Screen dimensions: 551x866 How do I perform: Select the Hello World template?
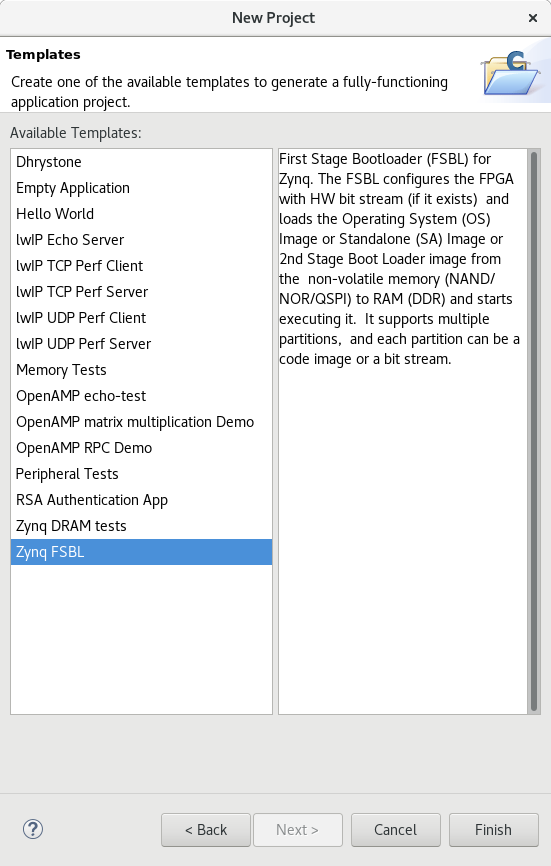tap(141, 214)
